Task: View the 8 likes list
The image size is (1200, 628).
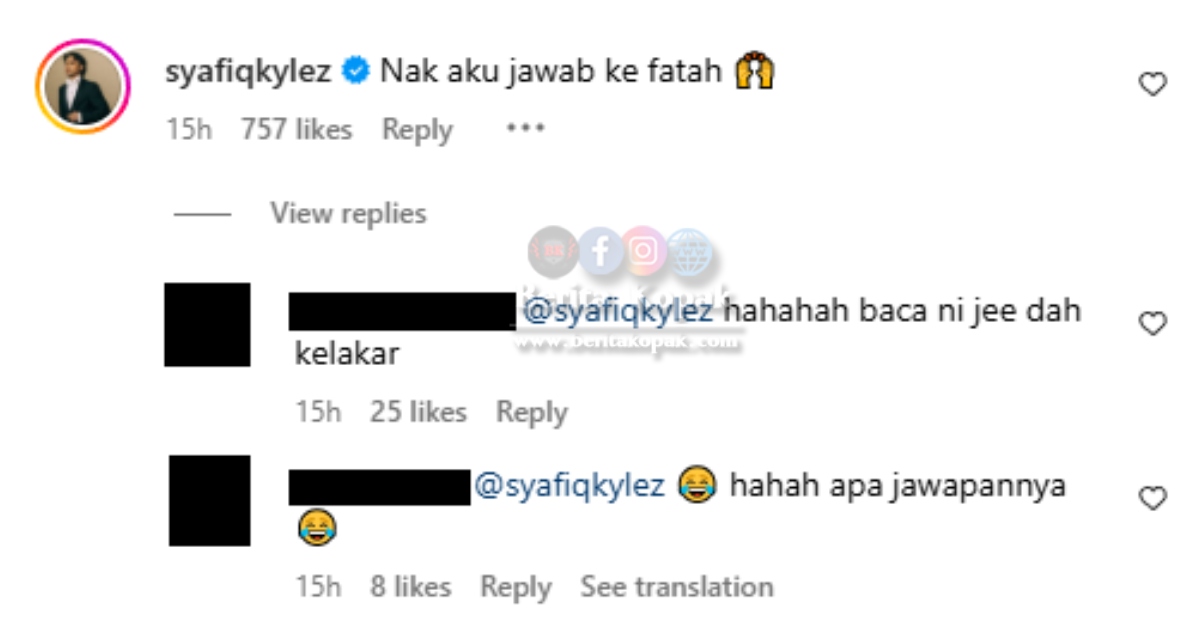Action: (x=410, y=587)
